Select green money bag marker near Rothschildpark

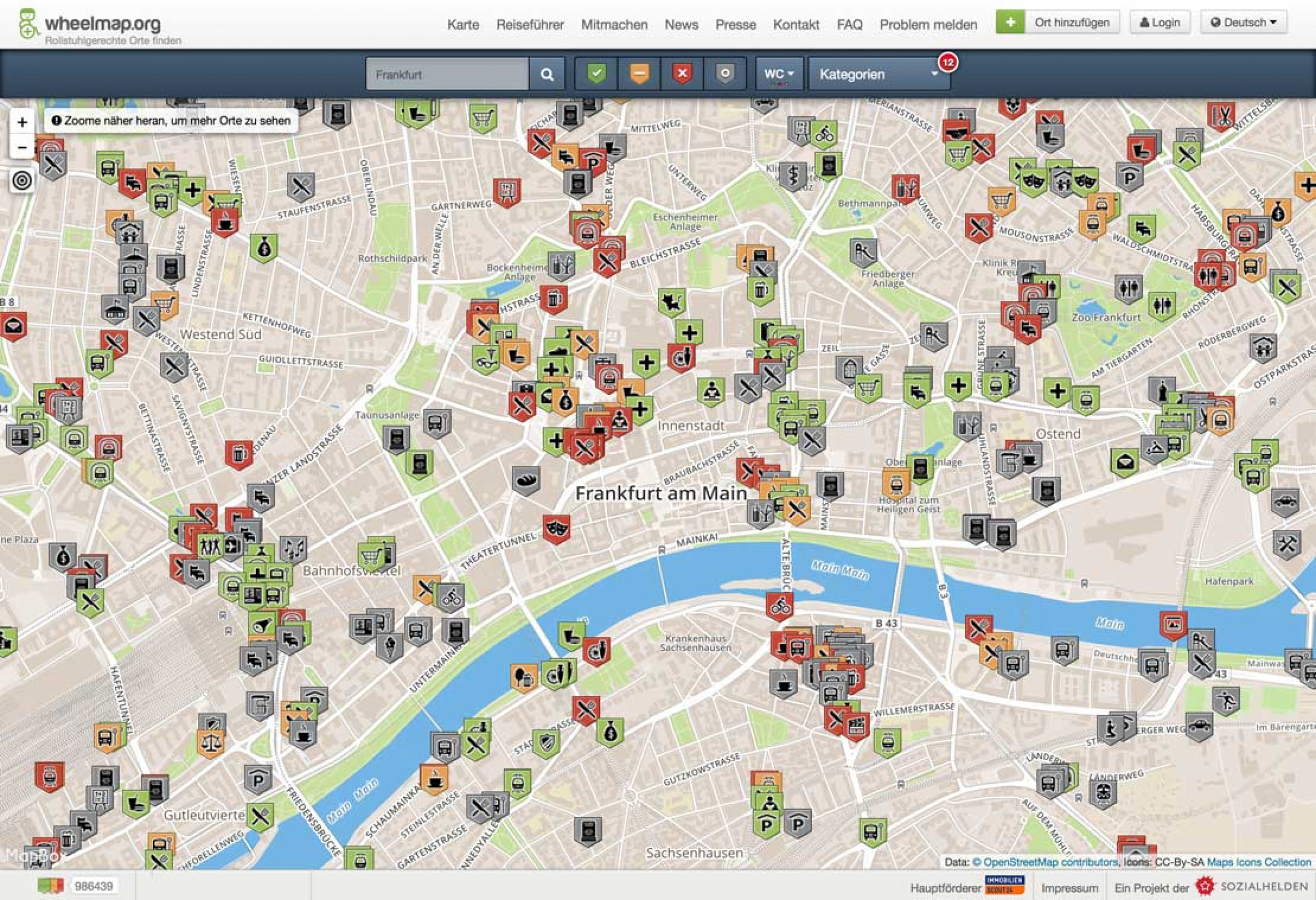coord(263,248)
